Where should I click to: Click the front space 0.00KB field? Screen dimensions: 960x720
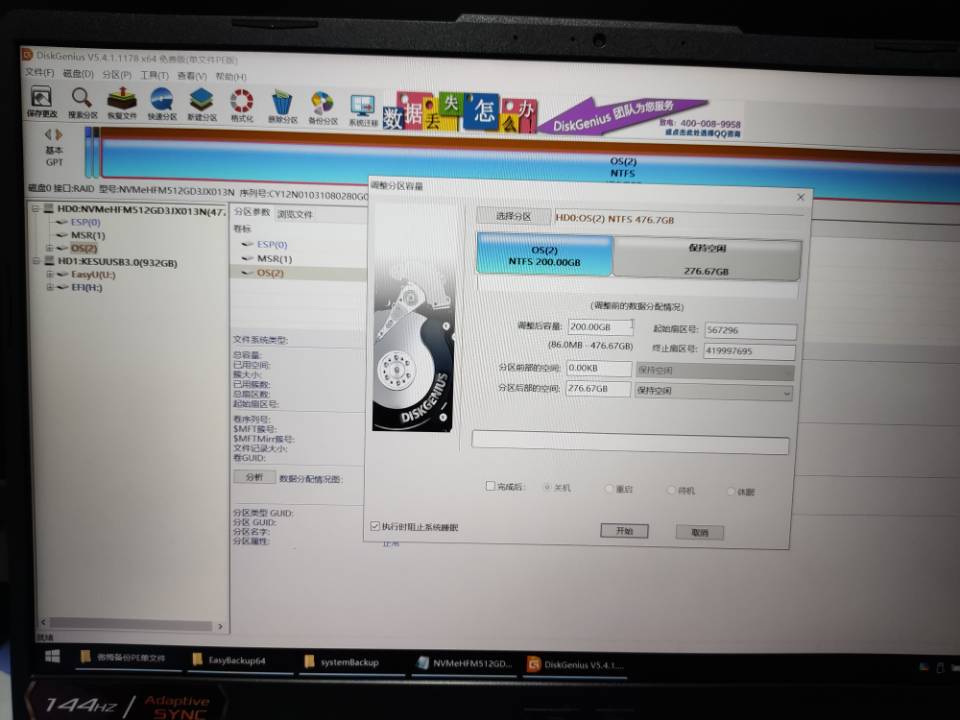pos(598,368)
